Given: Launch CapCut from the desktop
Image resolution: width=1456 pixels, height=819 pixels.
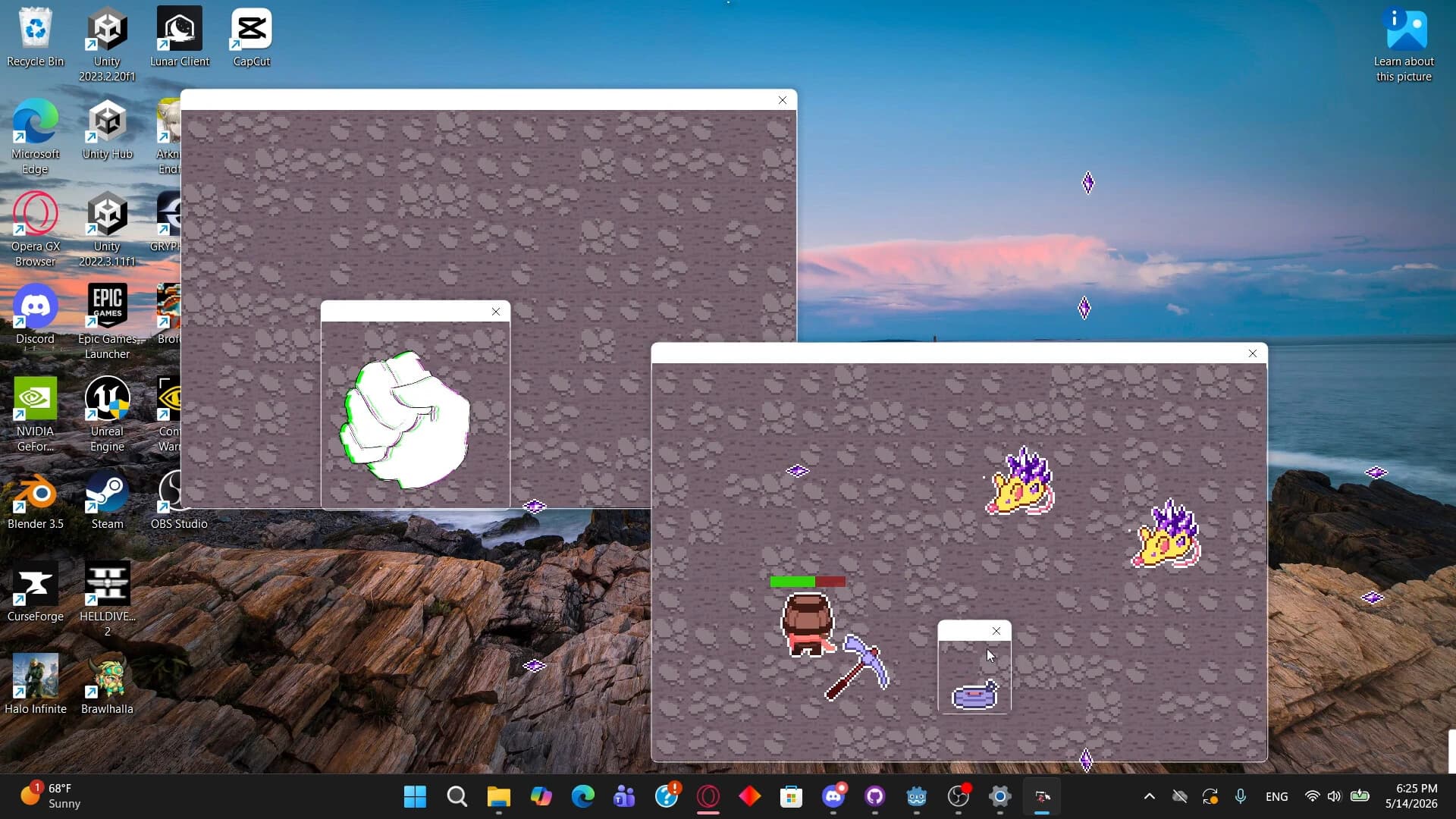Looking at the screenshot, I should 251,38.
